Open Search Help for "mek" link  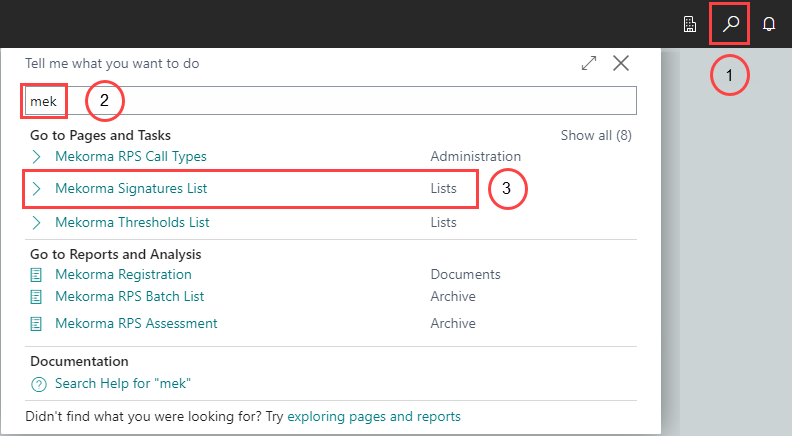[123, 385]
